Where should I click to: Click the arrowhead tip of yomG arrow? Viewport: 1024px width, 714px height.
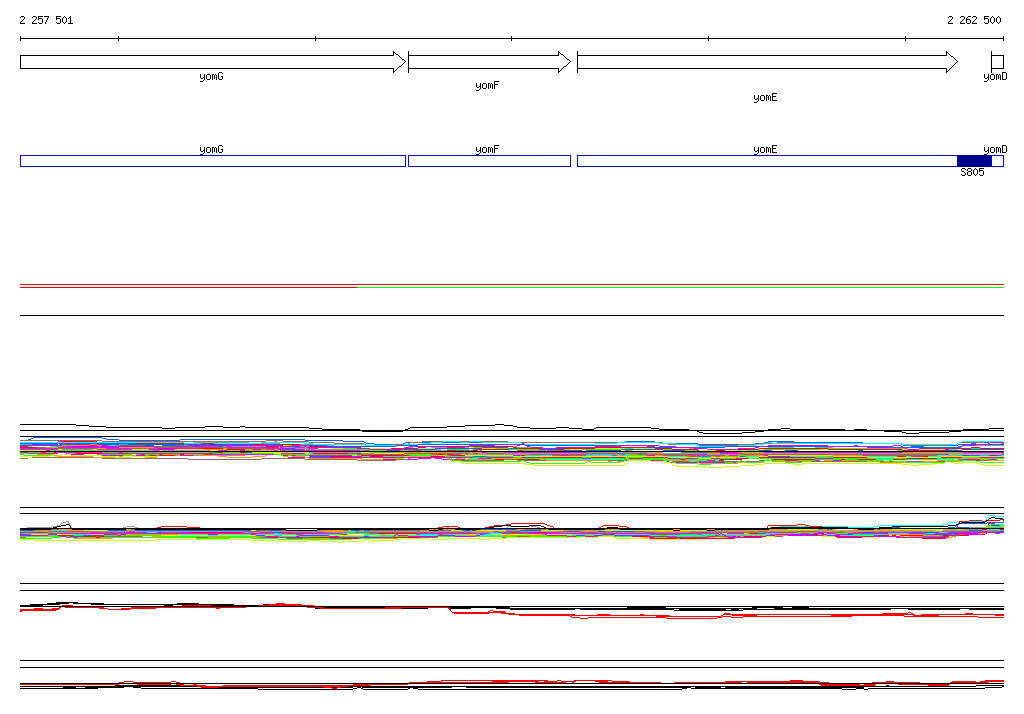[x=404, y=62]
